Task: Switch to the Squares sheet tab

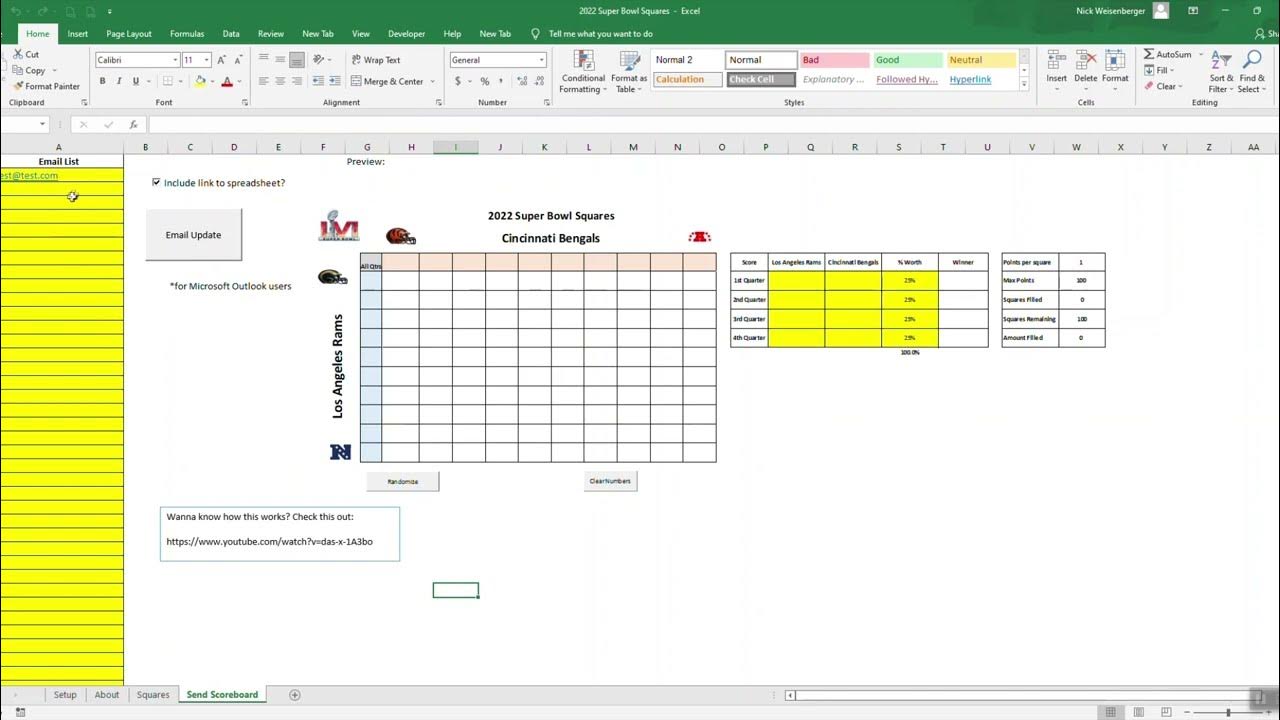Action: coord(153,695)
